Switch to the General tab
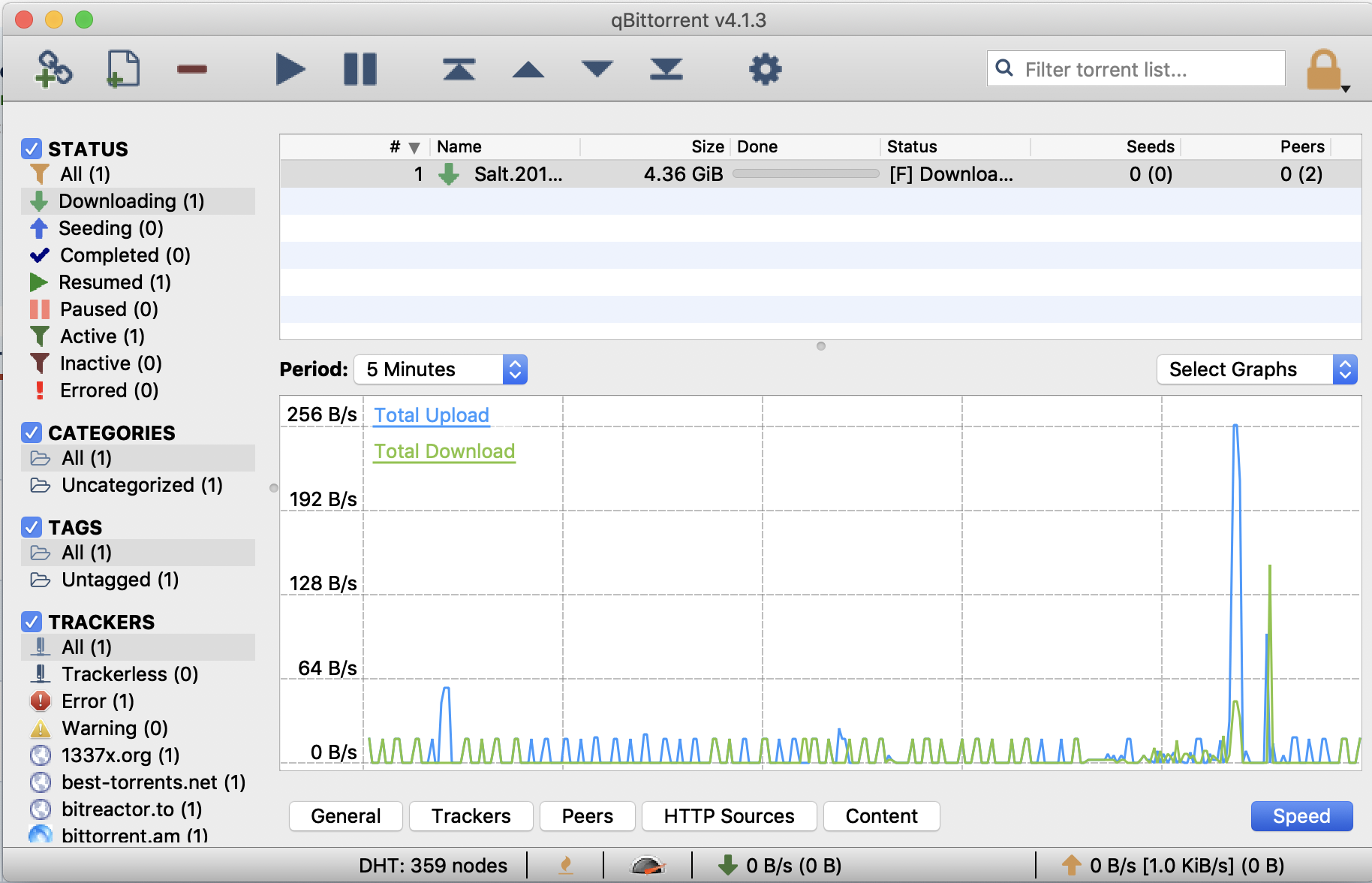Viewport: 1372px width, 883px height. pos(346,816)
